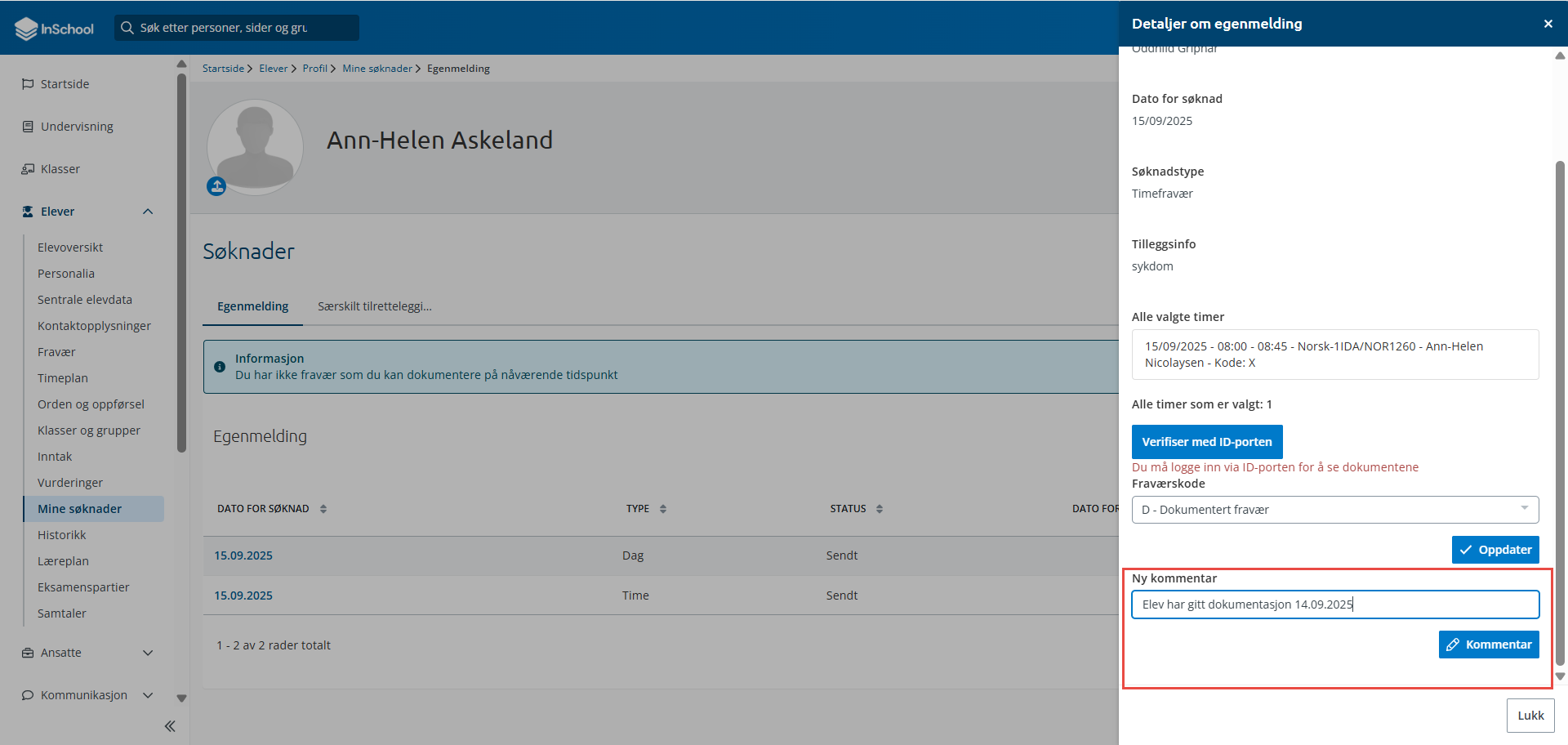The width and height of the screenshot is (1568, 745).
Task: Click Verifiser med ID-porten button
Action: [x=1206, y=442]
